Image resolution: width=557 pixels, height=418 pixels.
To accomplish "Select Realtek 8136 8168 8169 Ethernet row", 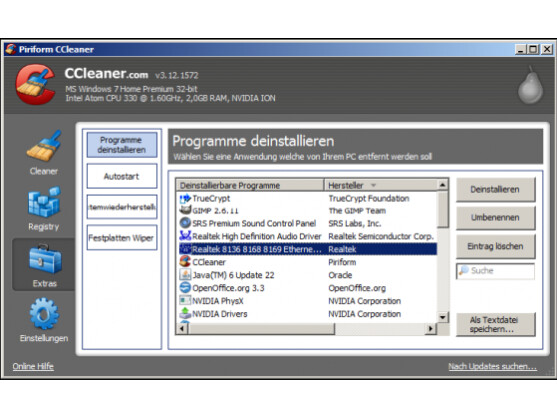I will pyautogui.click(x=308, y=249).
